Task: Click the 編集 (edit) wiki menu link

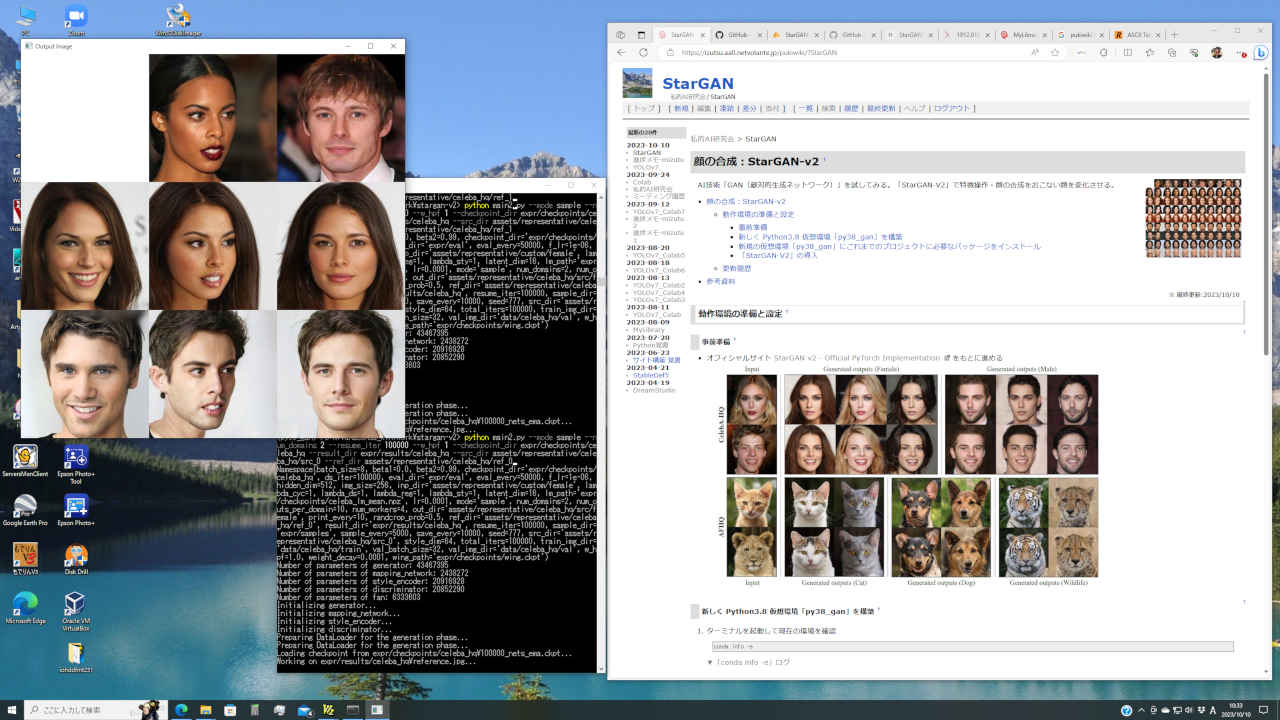Action: pyautogui.click(x=704, y=108)
